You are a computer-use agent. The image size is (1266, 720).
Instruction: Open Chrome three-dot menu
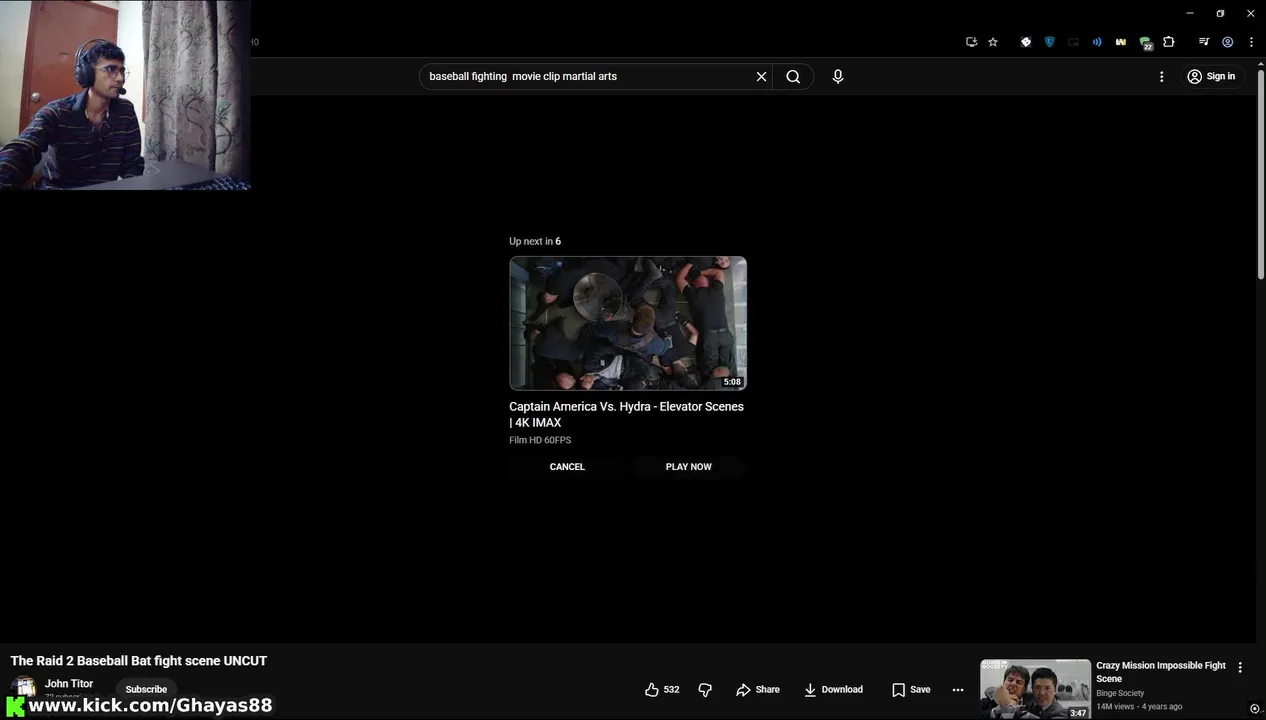[x=1251, y=42]
